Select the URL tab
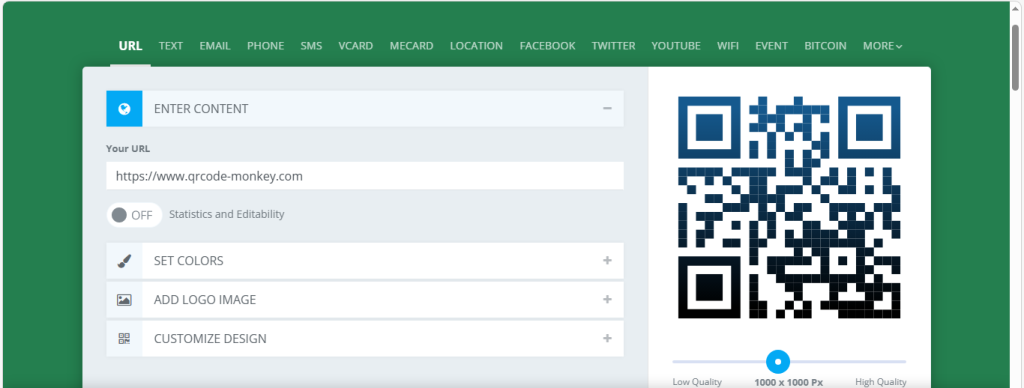 tap(131, 46)
